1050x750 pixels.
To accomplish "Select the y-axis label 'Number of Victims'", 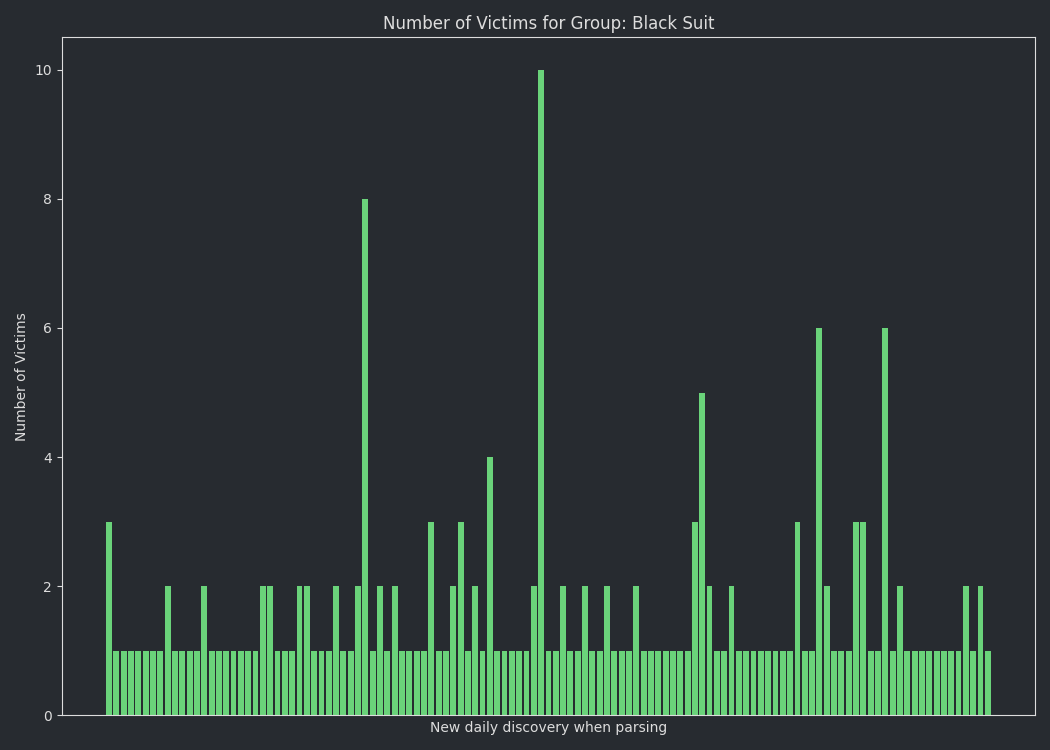I will (20, 377).
